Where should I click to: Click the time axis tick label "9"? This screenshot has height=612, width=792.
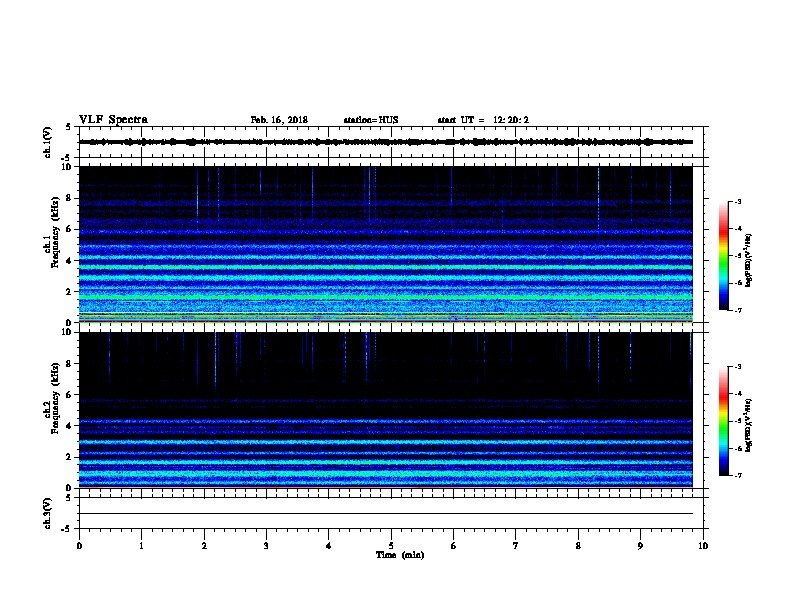[x=640, y=546]
